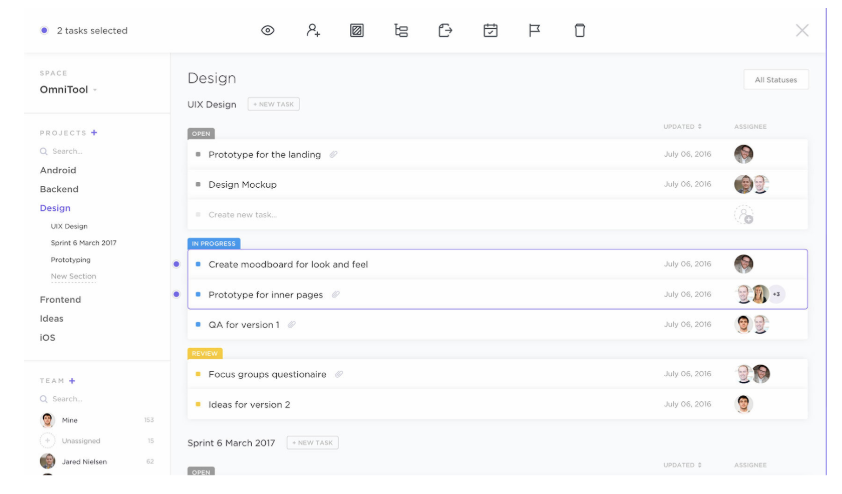Open the Frontend project in sidebar
This screenshot has height=494, width=842.
(60, 300)
